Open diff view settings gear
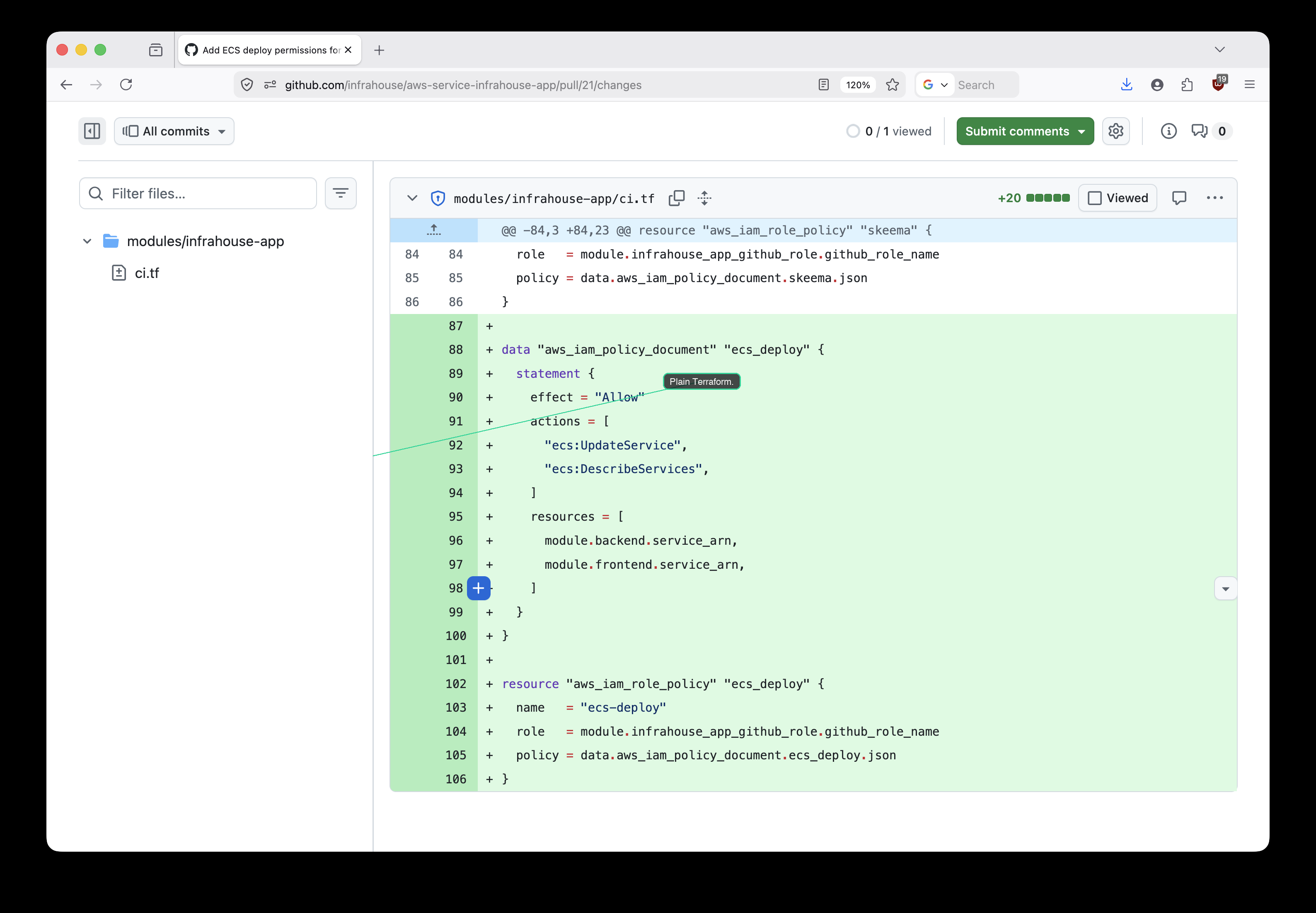 [1116, 131]
